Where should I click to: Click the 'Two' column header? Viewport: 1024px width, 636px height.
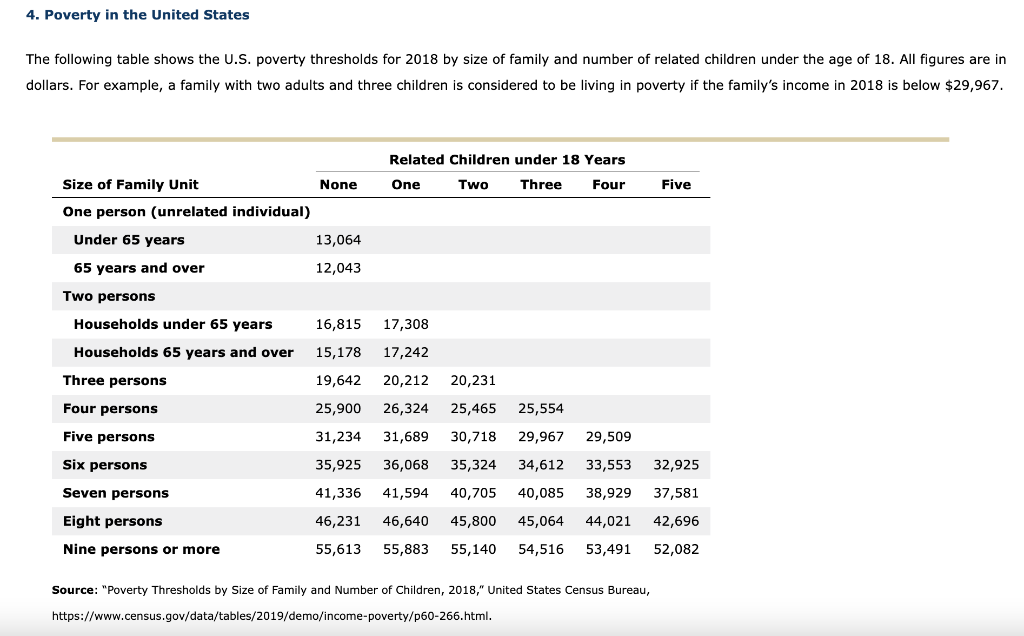pos(473,185)
